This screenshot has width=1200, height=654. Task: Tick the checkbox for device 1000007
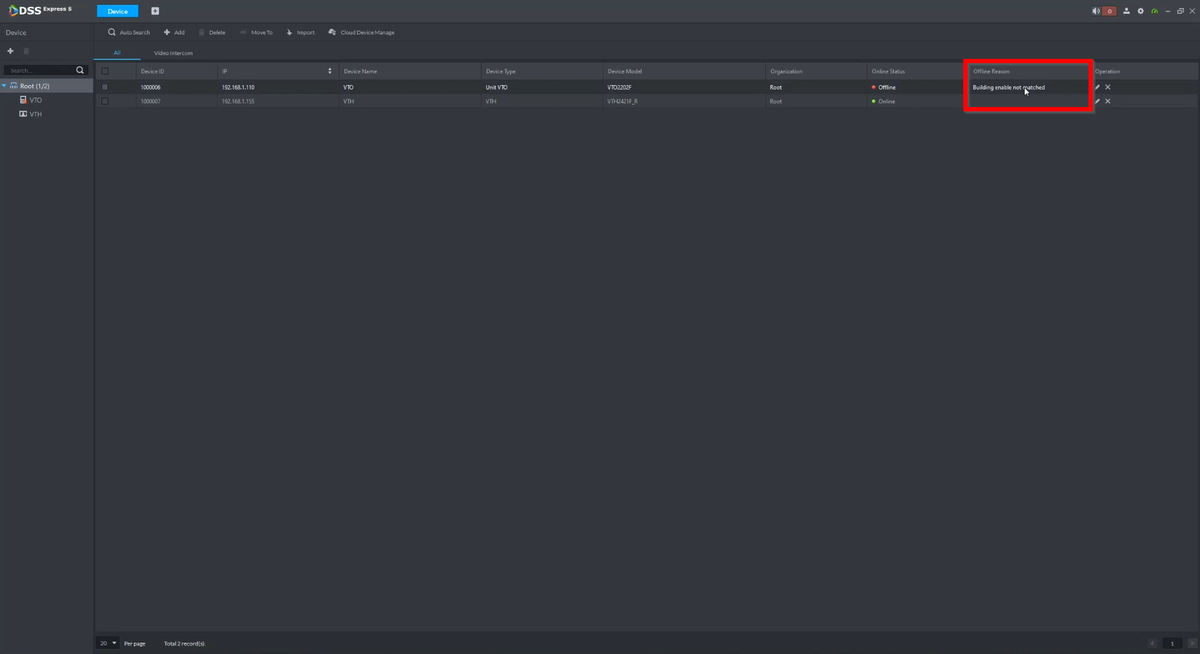point(105,101)
